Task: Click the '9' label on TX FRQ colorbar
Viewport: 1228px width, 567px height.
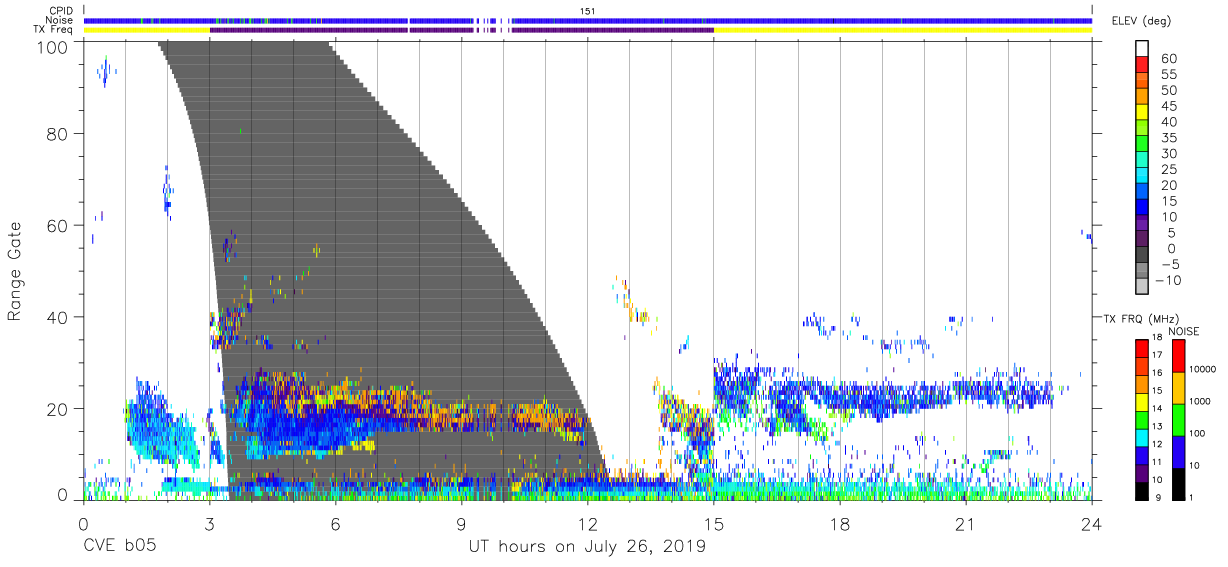Action: 1157,498
